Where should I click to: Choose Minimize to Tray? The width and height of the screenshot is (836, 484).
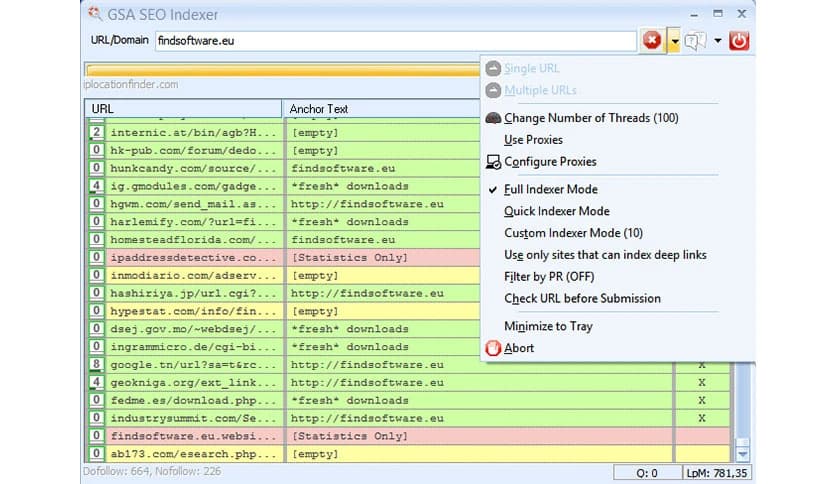tap(548, 326)
